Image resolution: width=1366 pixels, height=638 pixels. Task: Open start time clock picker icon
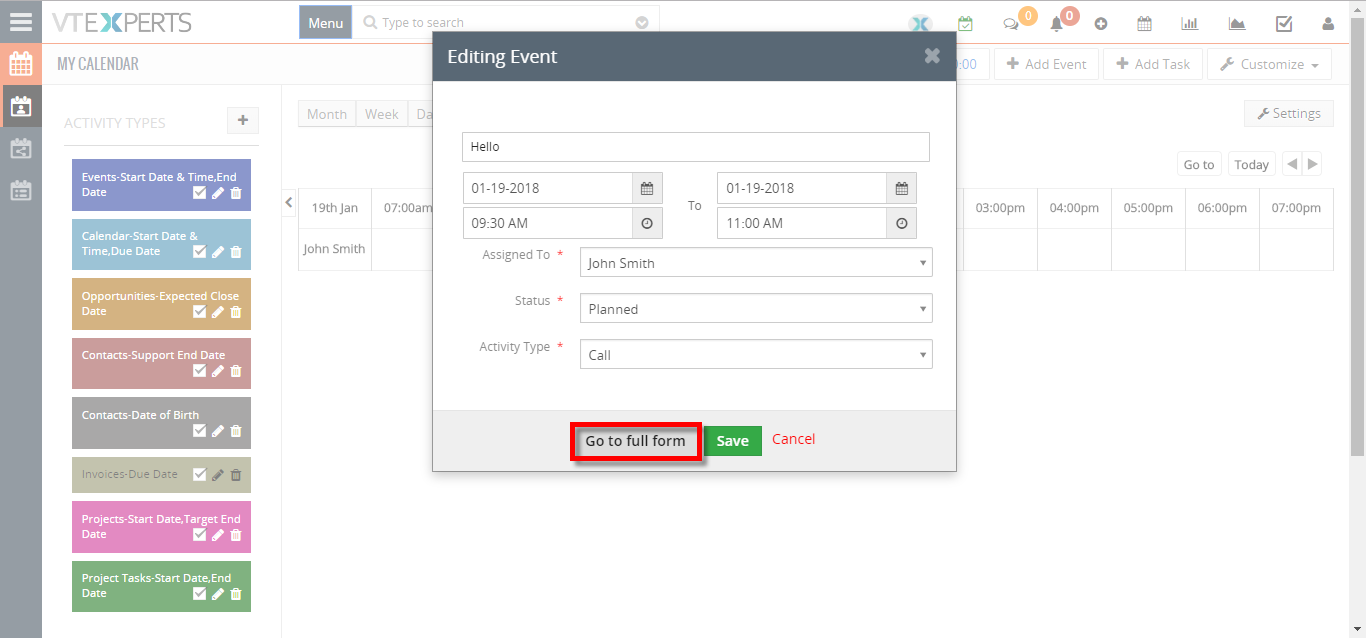(647, 223)
